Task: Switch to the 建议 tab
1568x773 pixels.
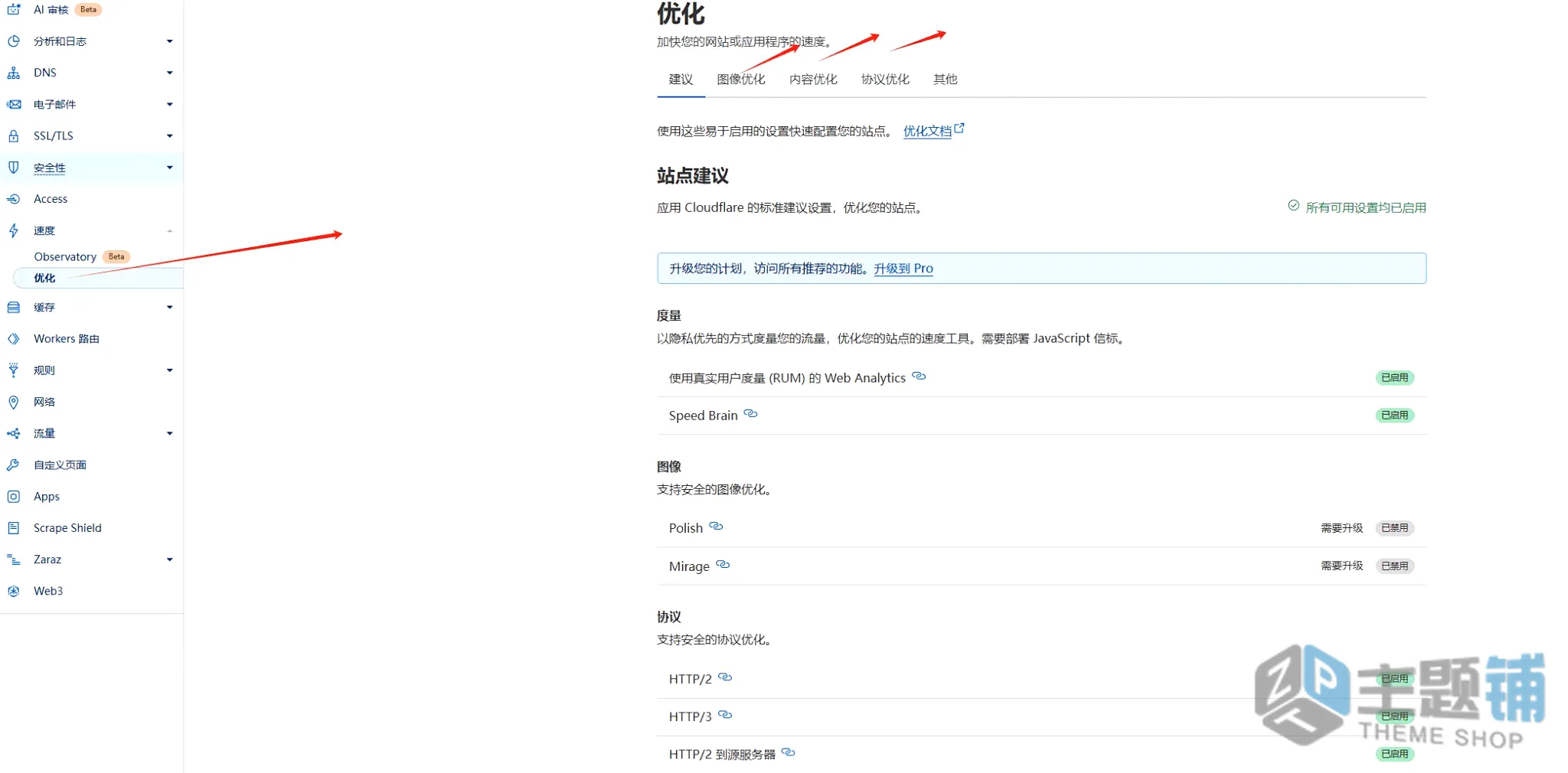Action: point(681,80)
